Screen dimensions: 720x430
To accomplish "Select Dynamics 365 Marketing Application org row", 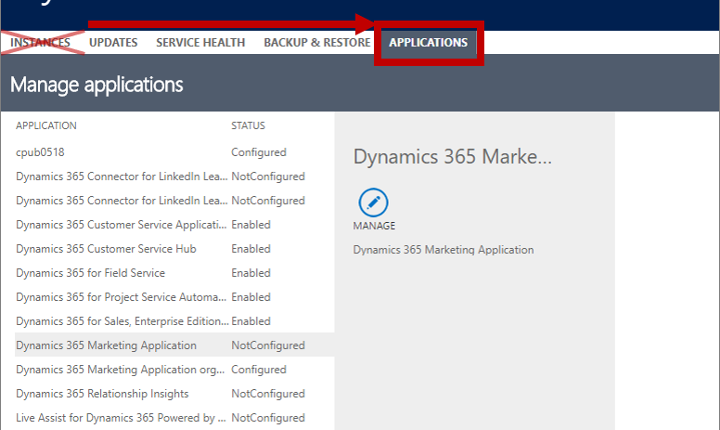I will (120, 369).
